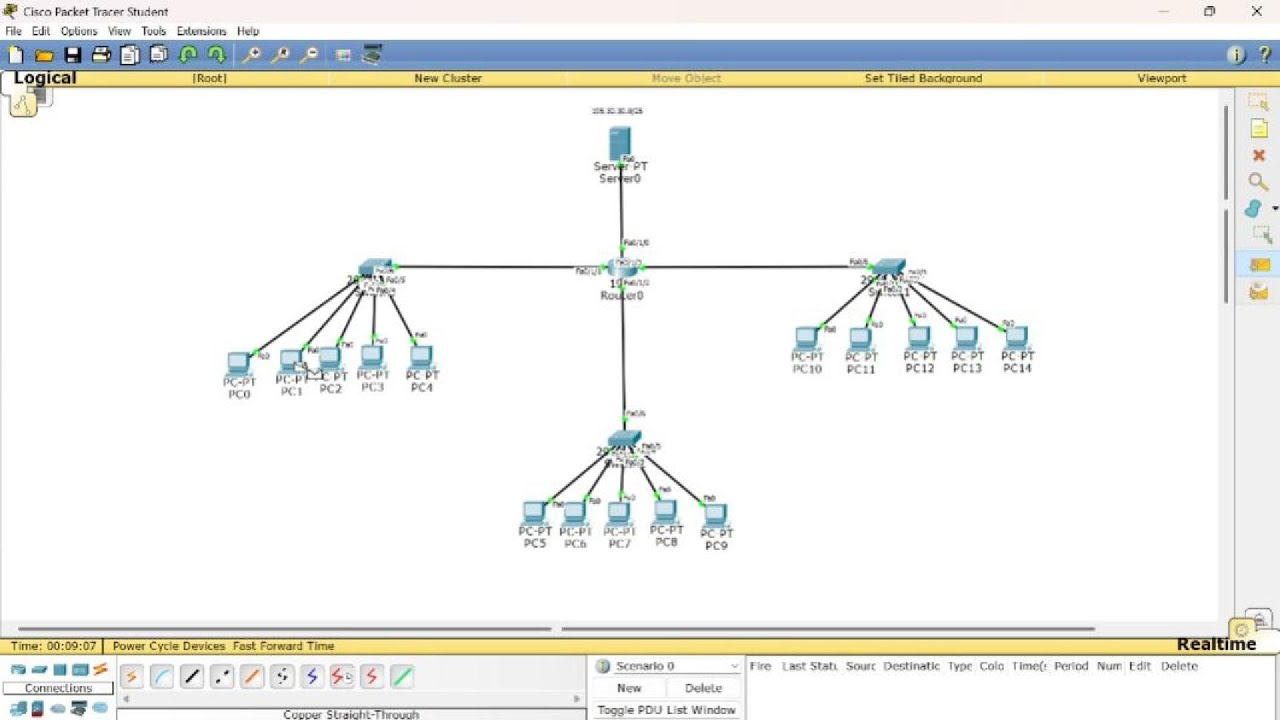The width and height of the screenshot is (1280, 720).
Task: Click the PC0 computer in workspace
Action: (x=238, y=363)
